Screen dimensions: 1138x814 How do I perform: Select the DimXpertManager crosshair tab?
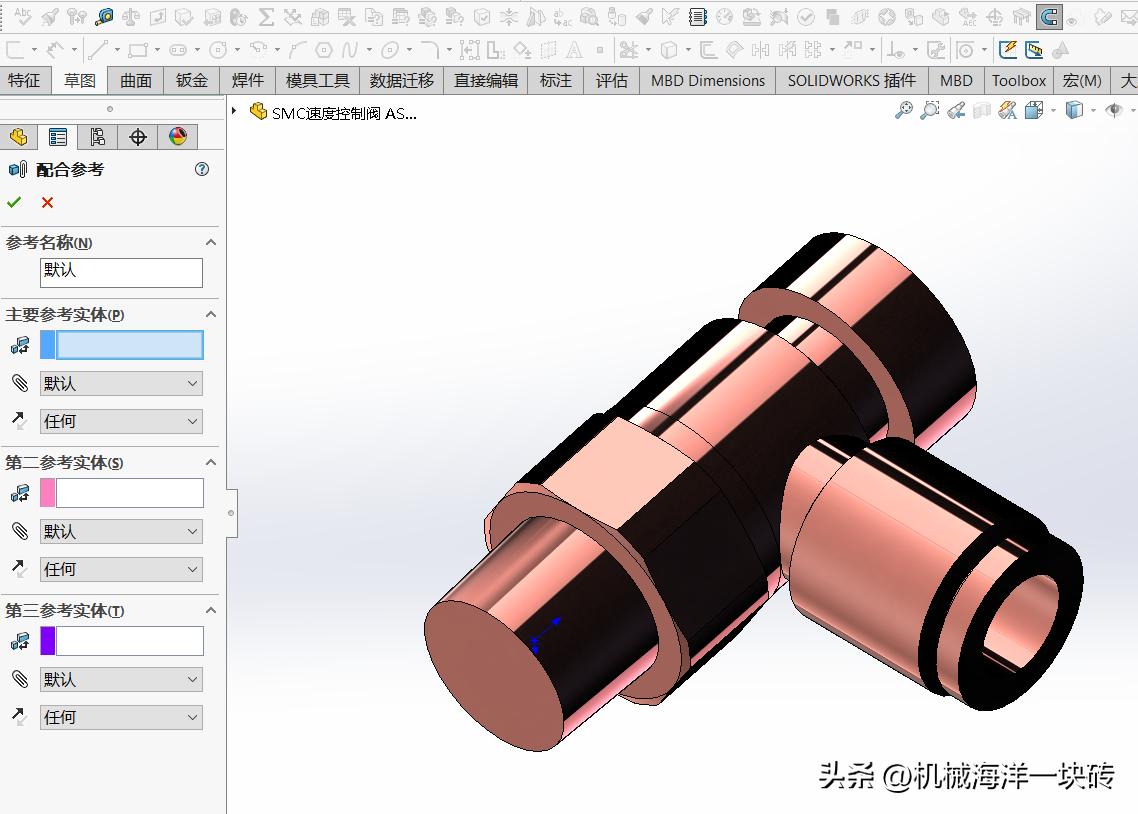pos(138,137)
